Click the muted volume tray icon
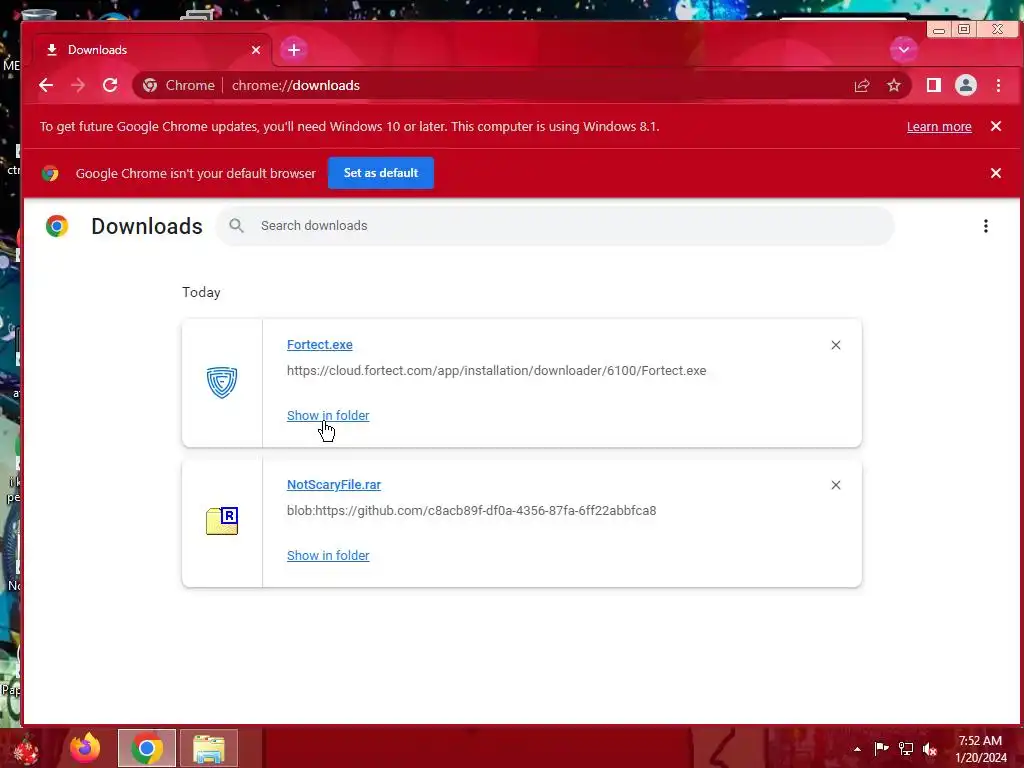Screen dimensions: 1024x768 coord(930,749)
